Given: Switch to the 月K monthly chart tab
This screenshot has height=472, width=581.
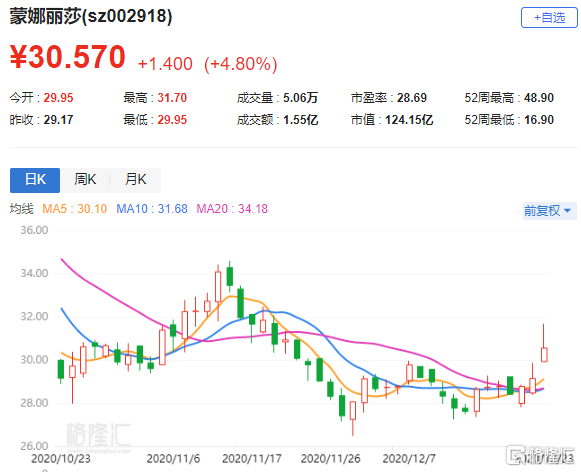Looking at the screenshot, I should point(135,180).
